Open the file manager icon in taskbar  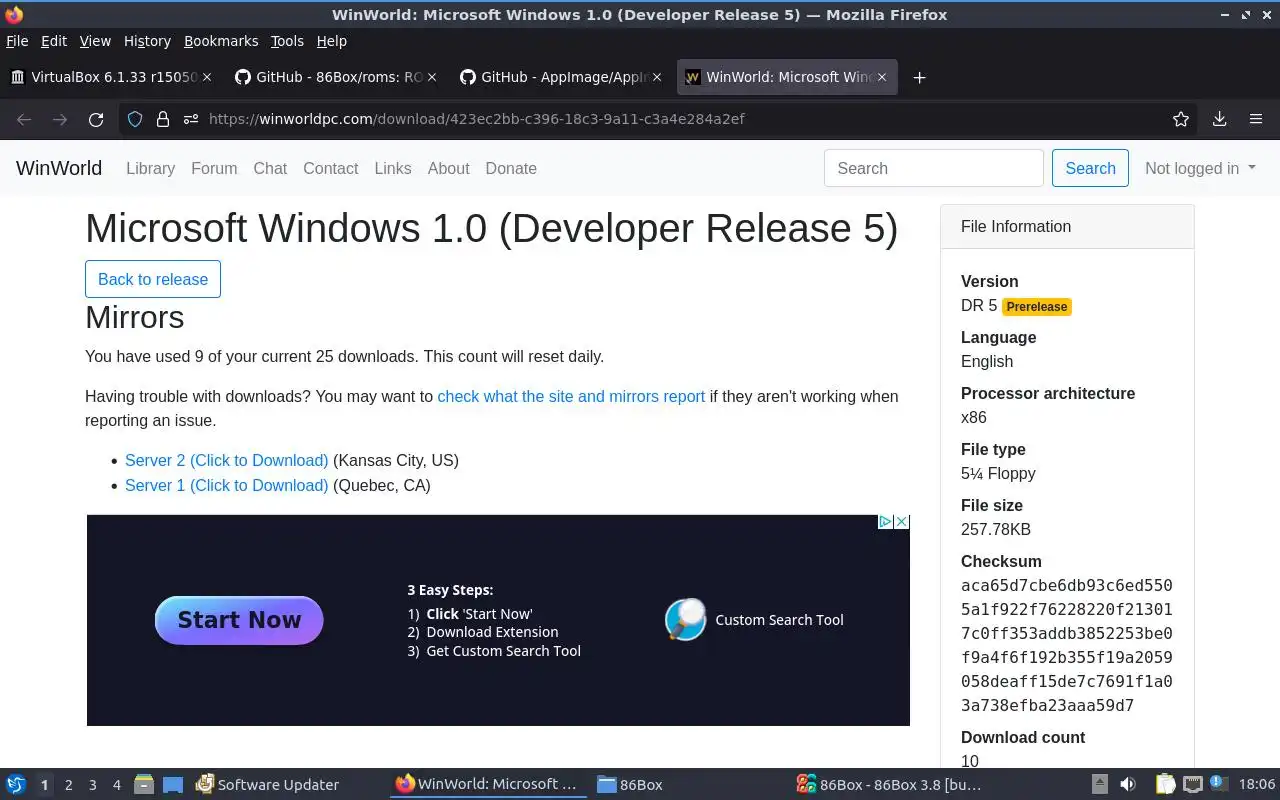(x=144, y=784)
